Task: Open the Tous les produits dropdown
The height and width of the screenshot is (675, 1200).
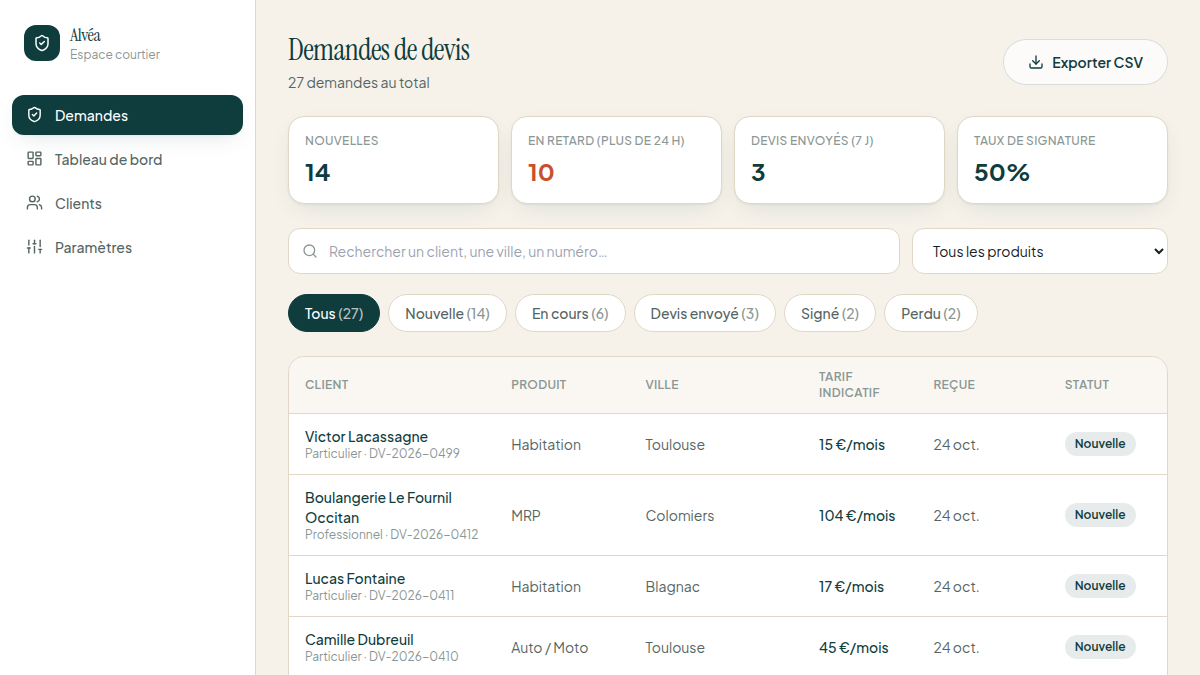Action: pos(1040,251)
